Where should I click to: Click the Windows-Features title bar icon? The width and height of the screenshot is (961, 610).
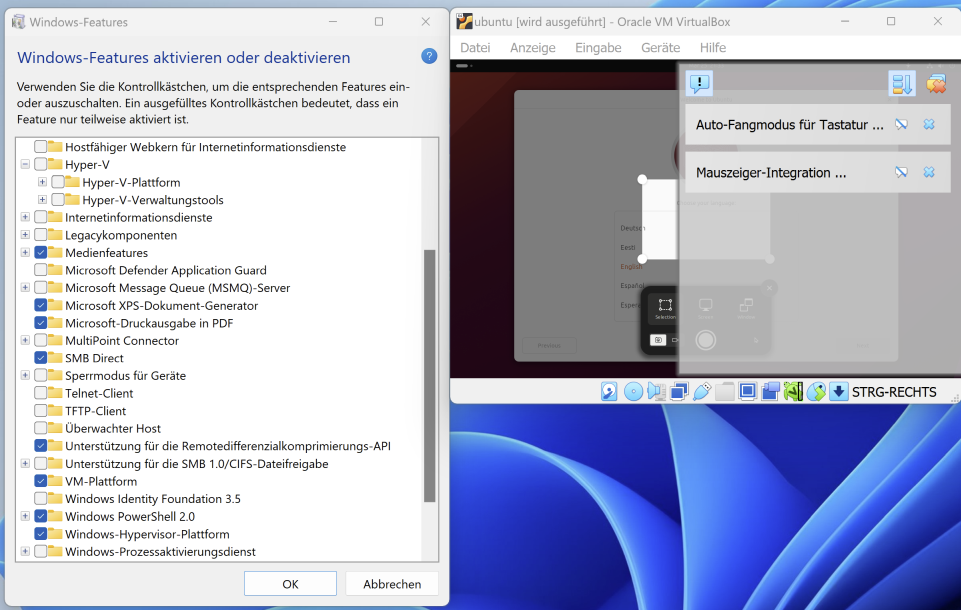click(19, 22)
